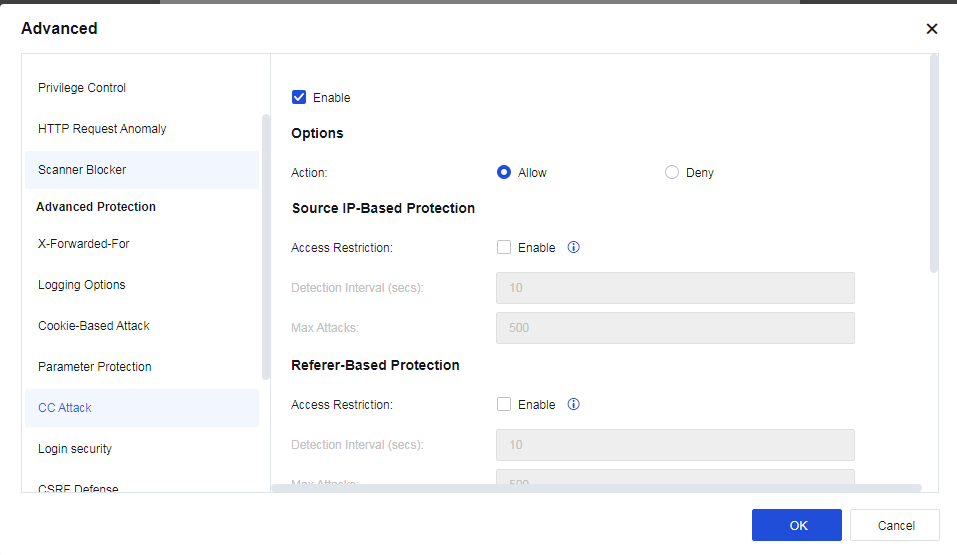The width and height of the screenshot is (957, 555).
Task: Click OK to confirm settings
Action: (x=796, y=525)
